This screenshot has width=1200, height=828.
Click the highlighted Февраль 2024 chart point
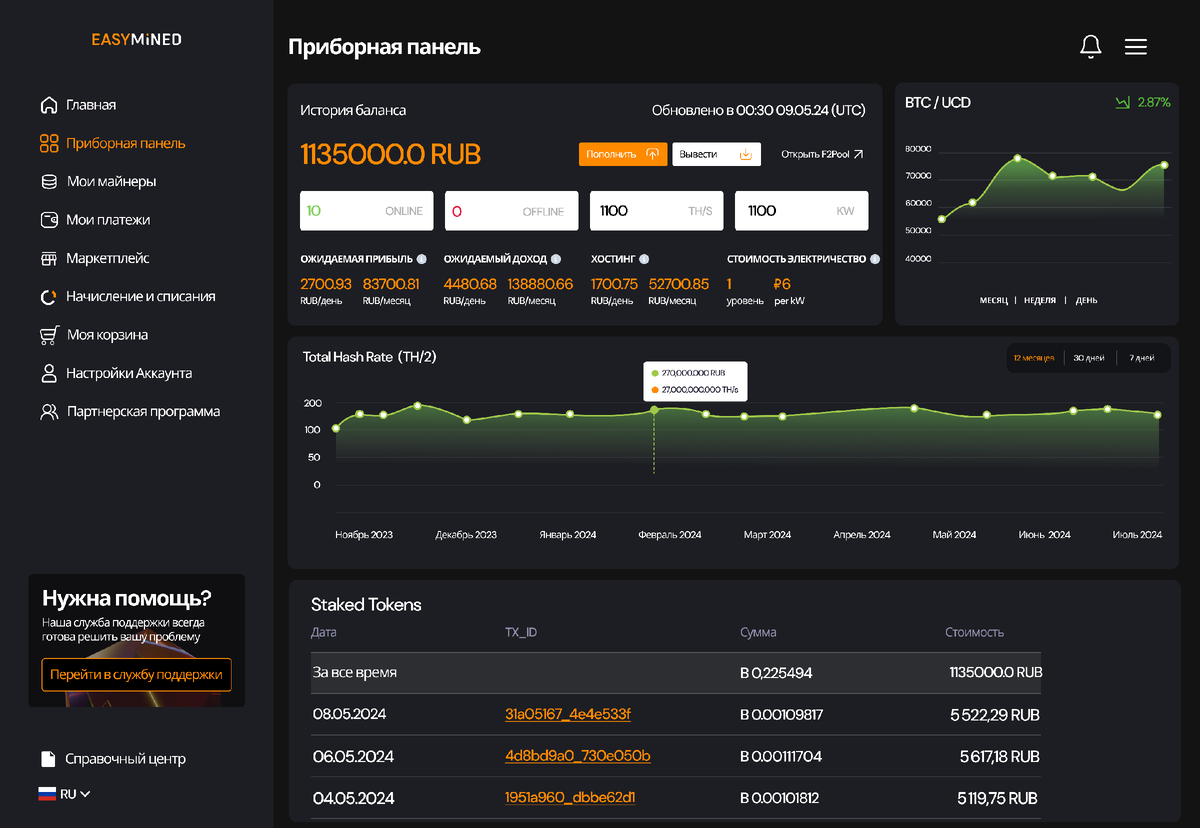[655, 410]
